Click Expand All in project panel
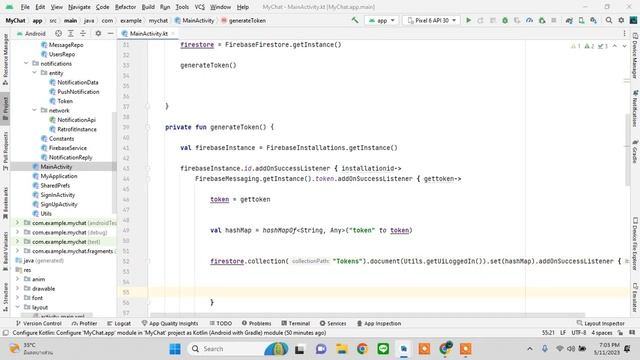The height and width of the screenshot is (360, 640). tap(71, 33)
